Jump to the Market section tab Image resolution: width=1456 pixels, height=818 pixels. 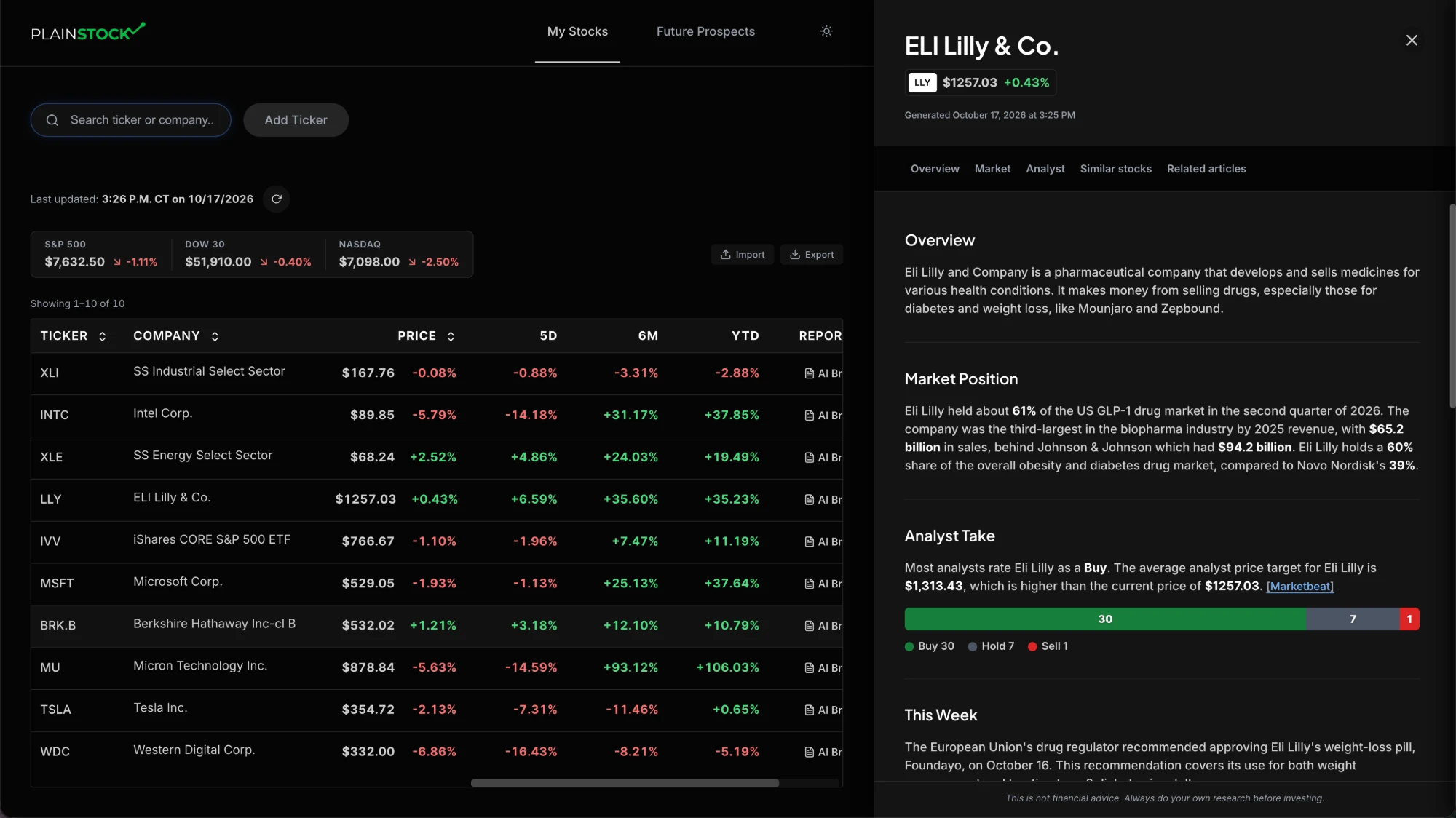[x=992, y=169]
